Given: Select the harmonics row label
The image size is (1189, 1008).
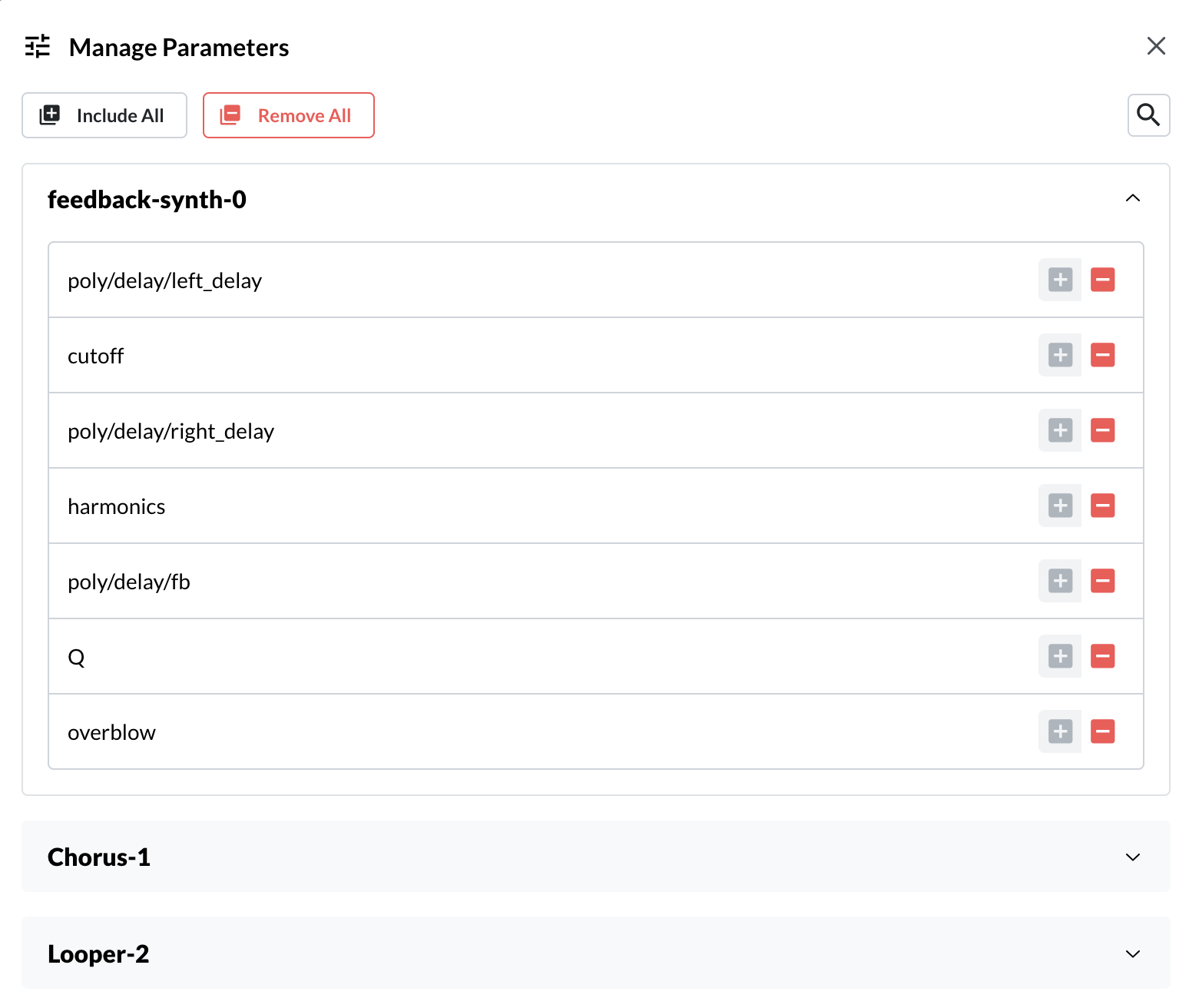Looking at the screenshot, I should pyautogui.click(x=116, y=506).
